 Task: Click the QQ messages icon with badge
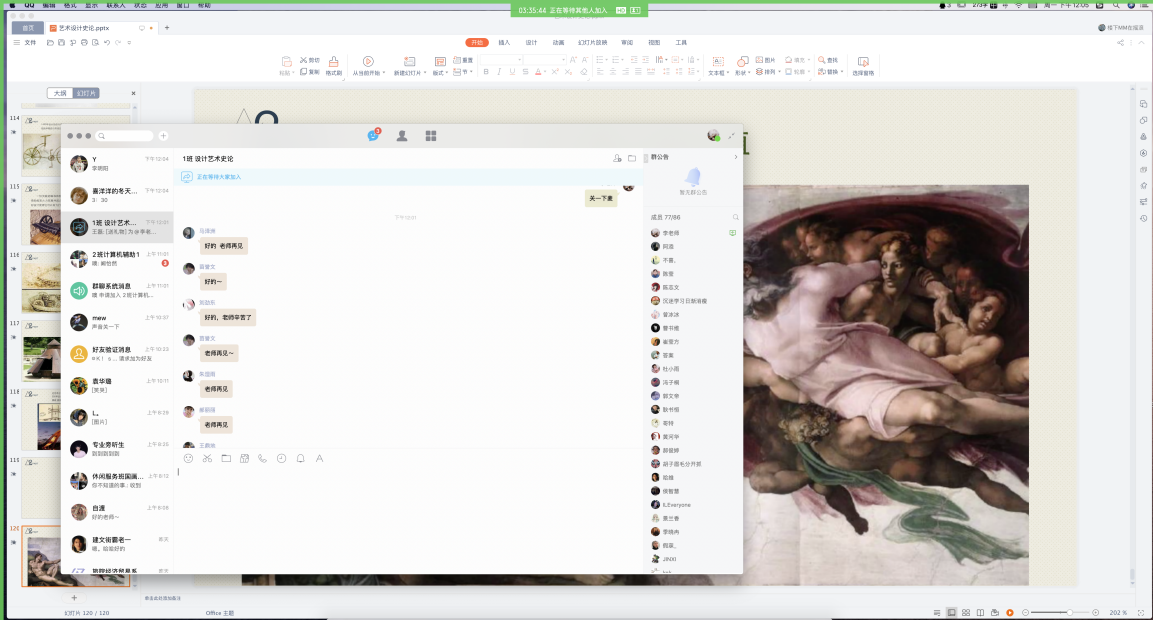pos(373,136)
